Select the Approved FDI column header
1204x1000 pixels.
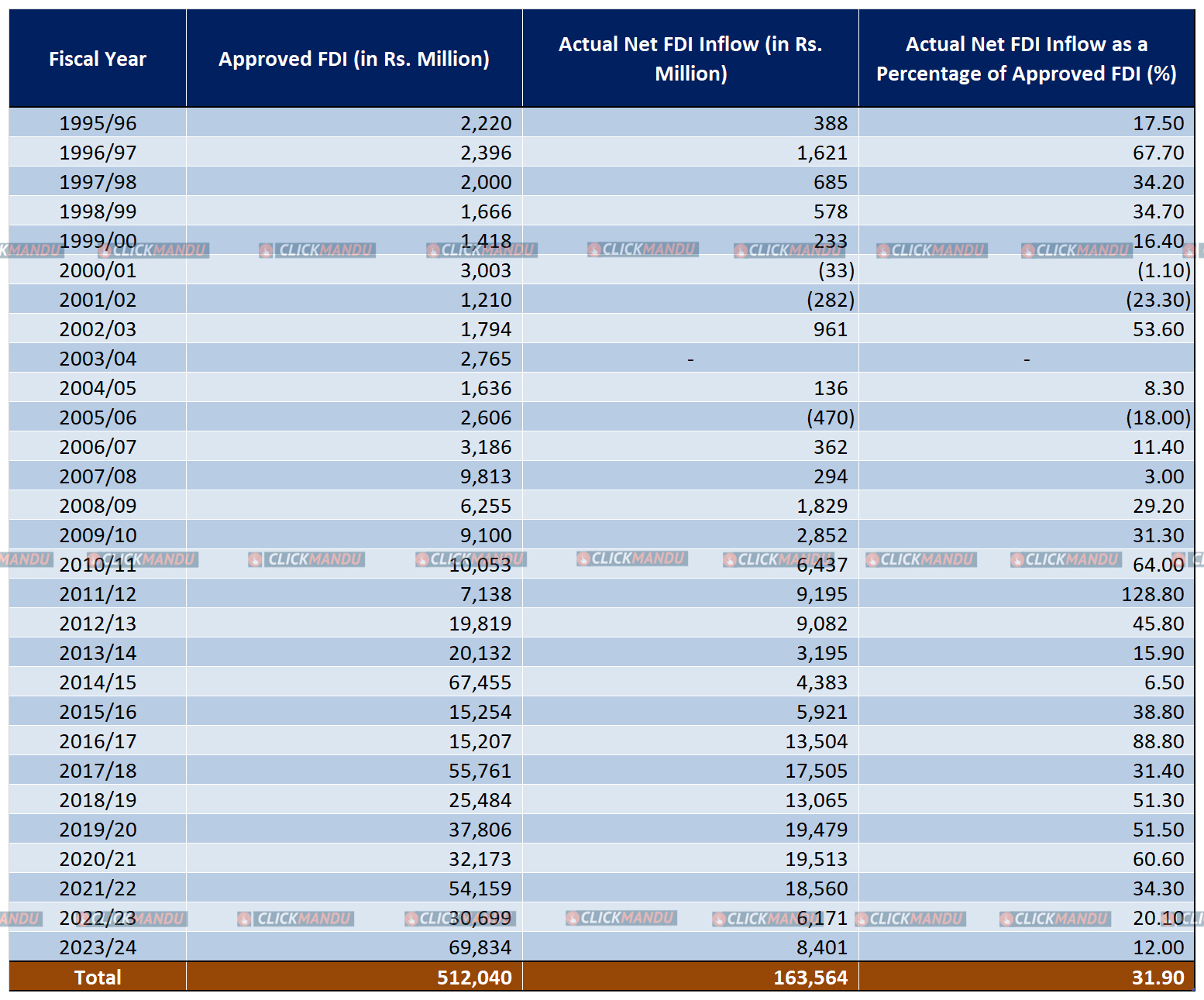(353, 59)
